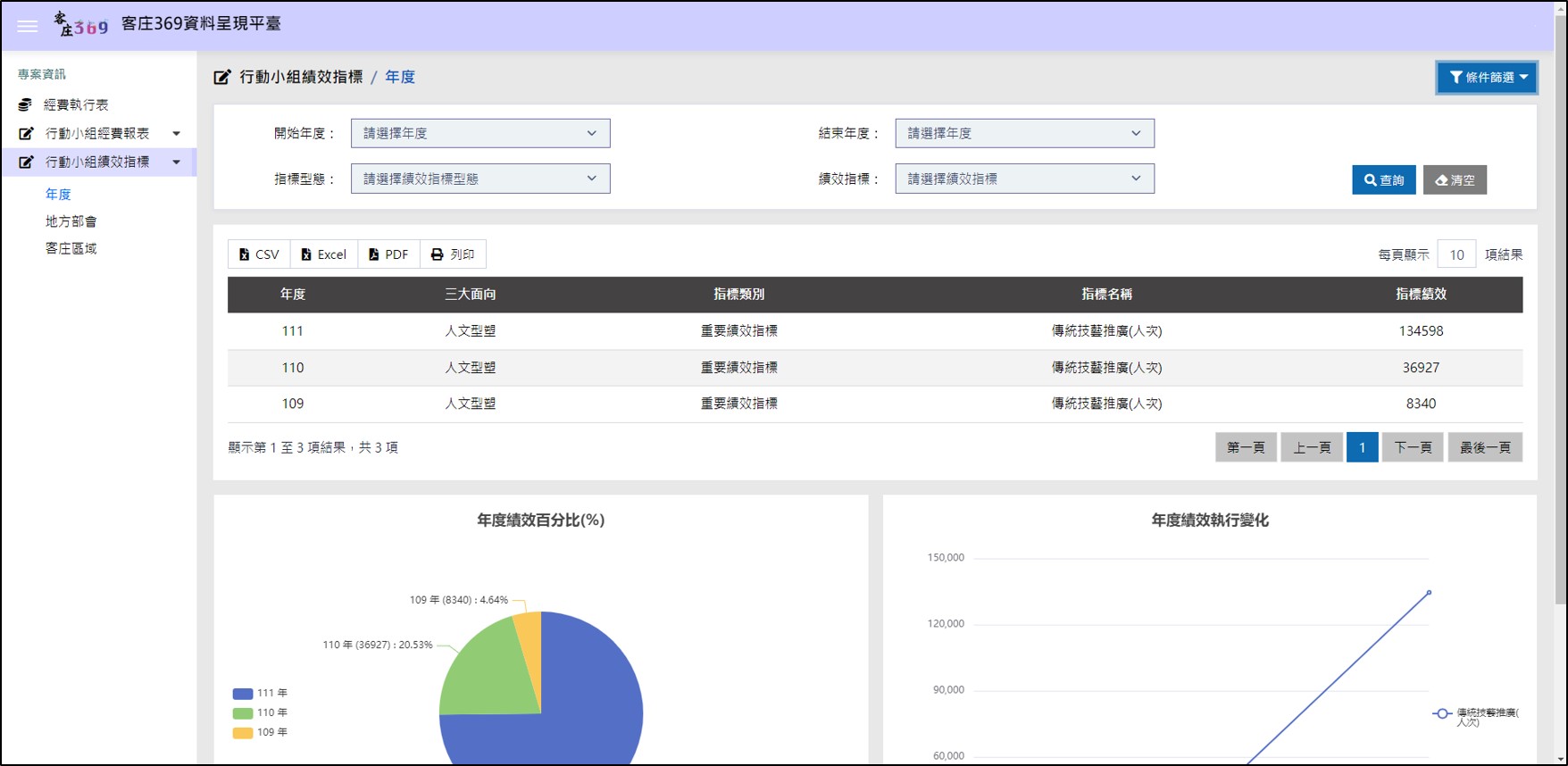Click the 111 year cell
This screenshot has height=766, width=1568.
293,331
